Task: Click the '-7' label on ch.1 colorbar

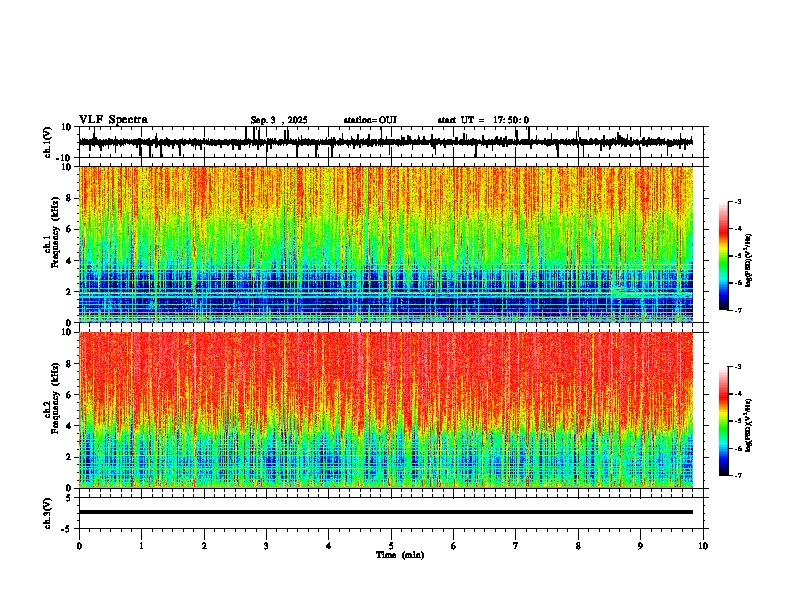Action: [737, 310]
